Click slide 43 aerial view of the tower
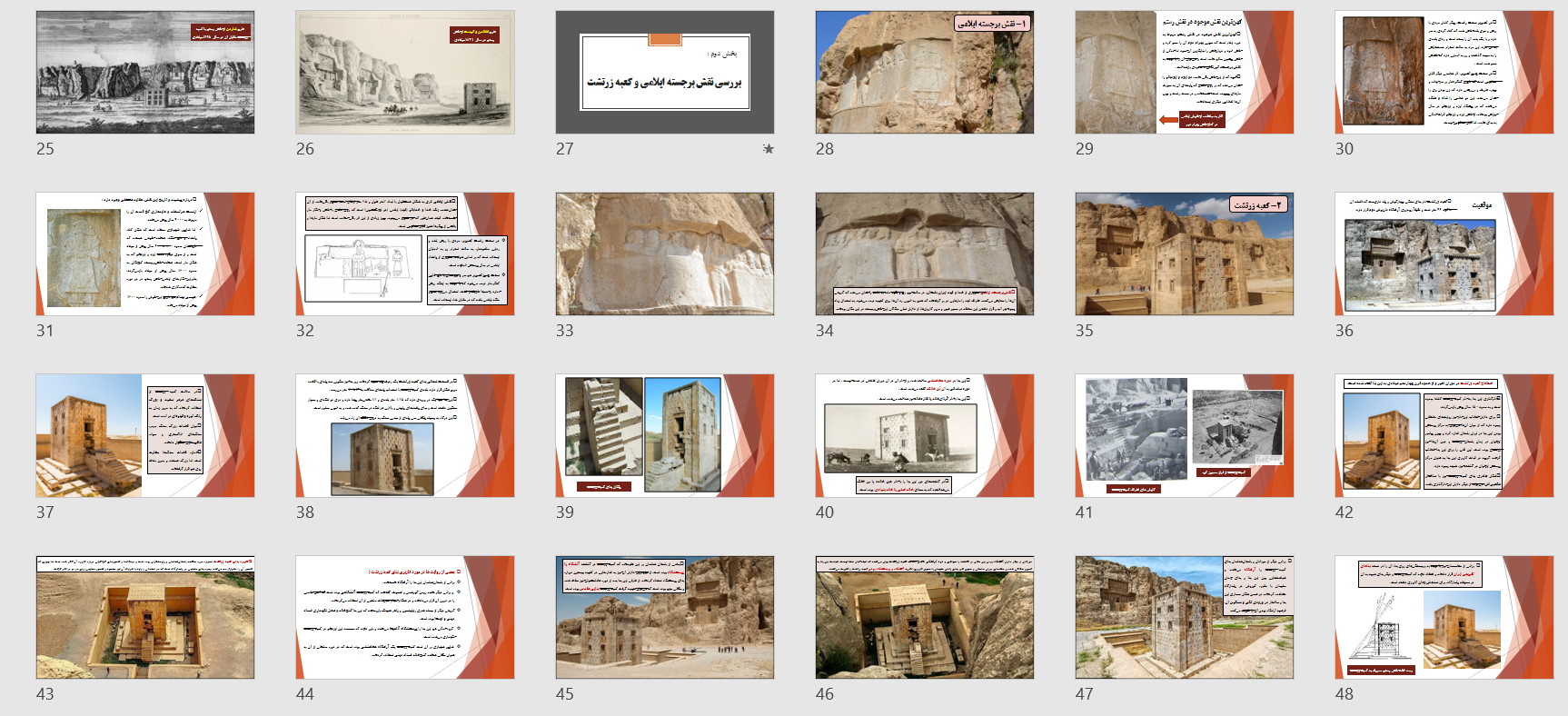Screen dimensions: 1568x716 tap(145, 618)
